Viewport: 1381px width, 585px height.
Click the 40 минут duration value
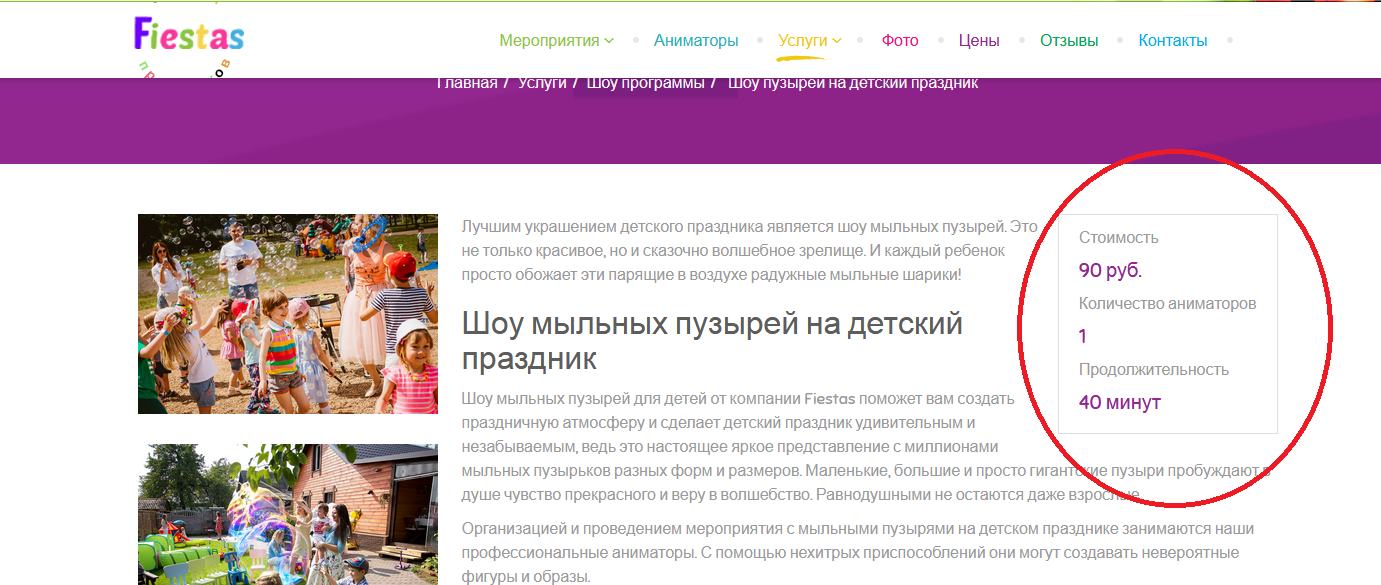1120,402
